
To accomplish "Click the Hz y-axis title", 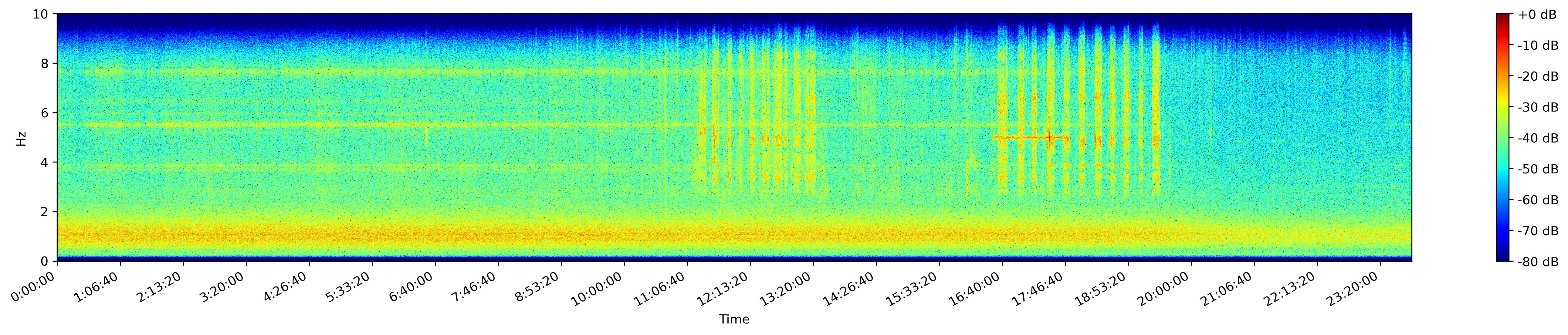I will pos(21,138).
